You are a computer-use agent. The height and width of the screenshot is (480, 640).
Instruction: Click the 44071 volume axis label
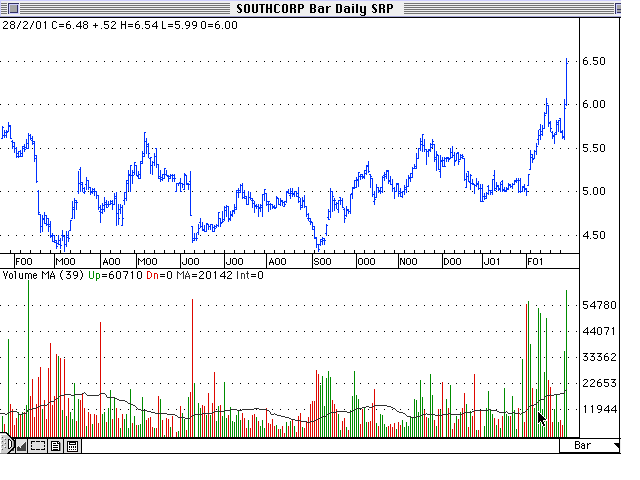point(599,331)
